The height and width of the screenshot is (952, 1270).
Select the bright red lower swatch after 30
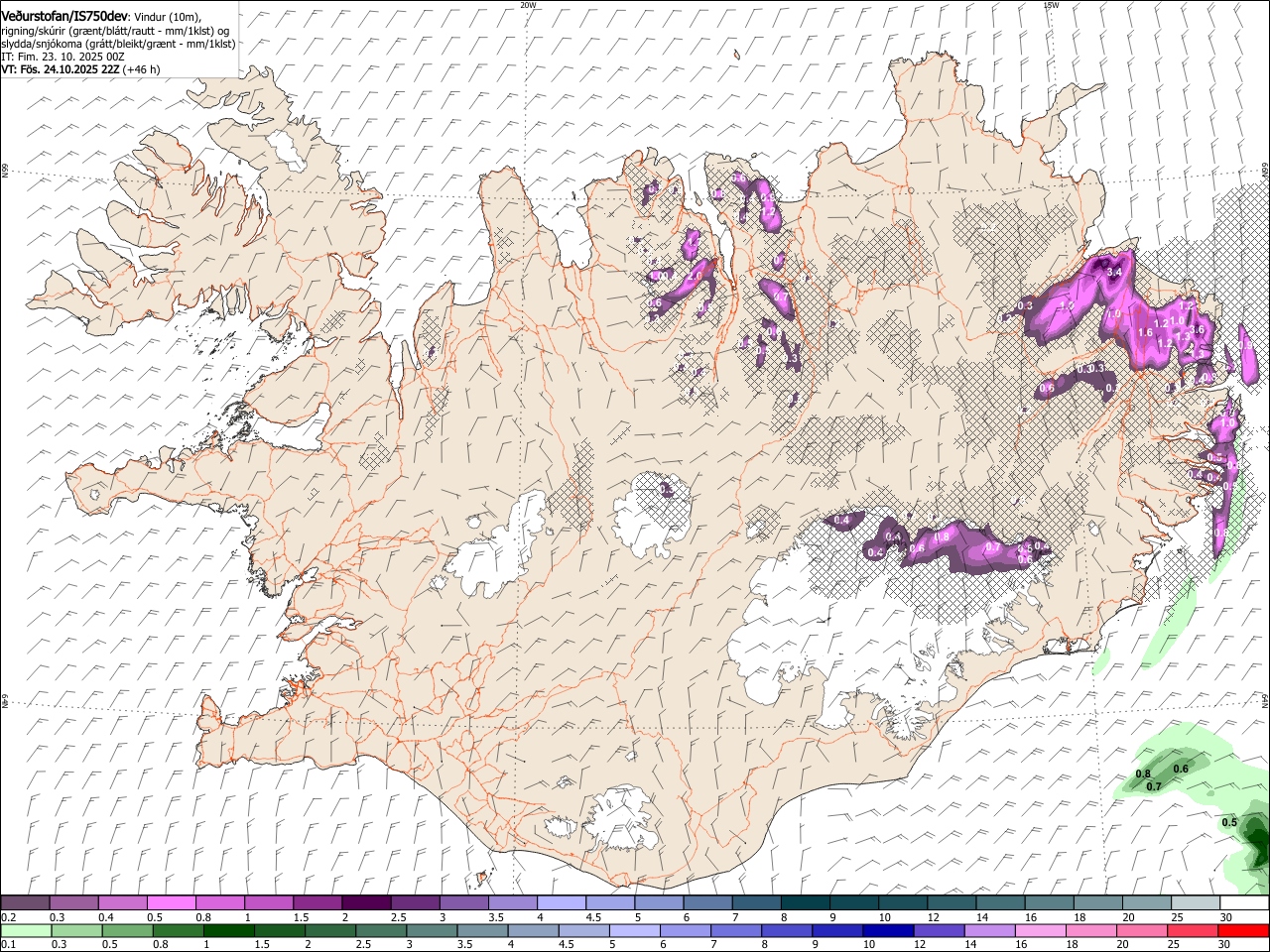point(1244,930)
